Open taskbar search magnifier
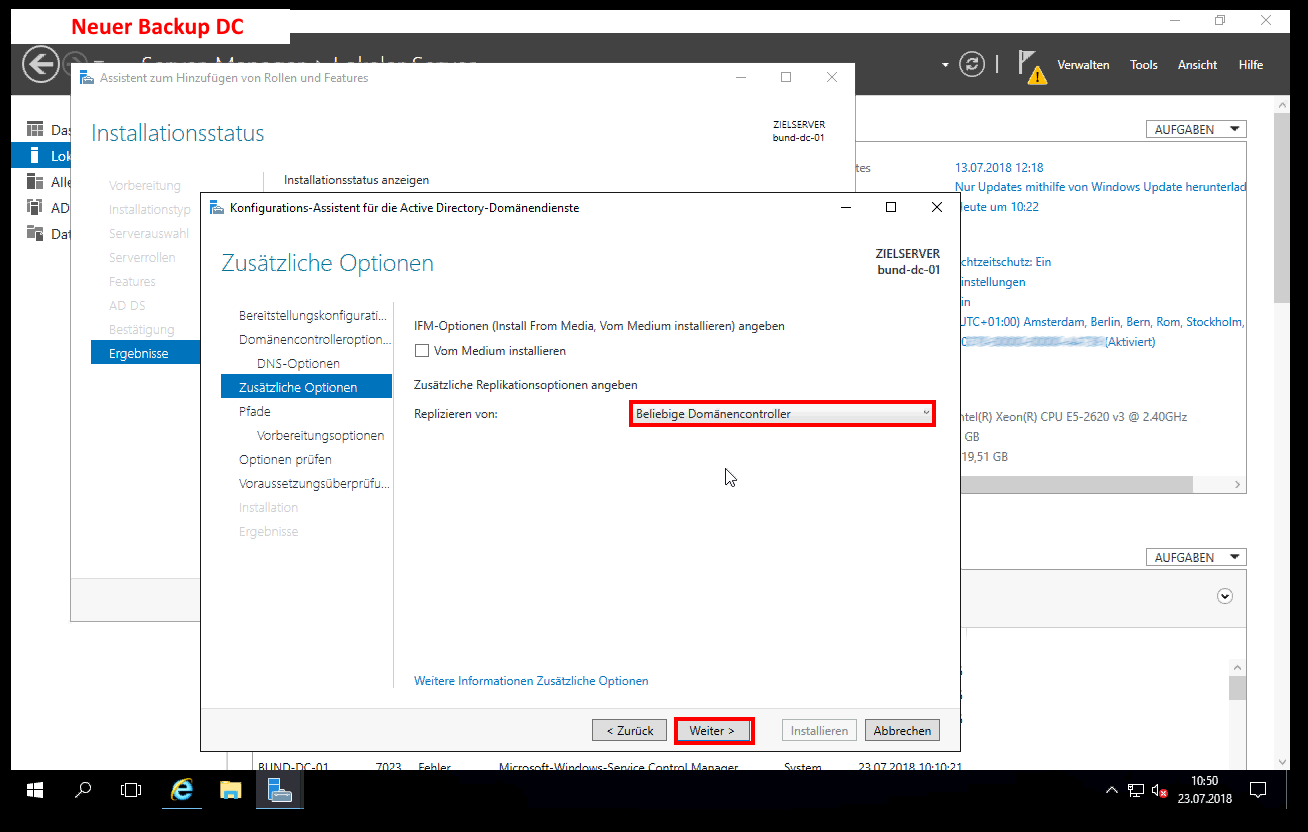1308x832 pixels. [84, 790]
